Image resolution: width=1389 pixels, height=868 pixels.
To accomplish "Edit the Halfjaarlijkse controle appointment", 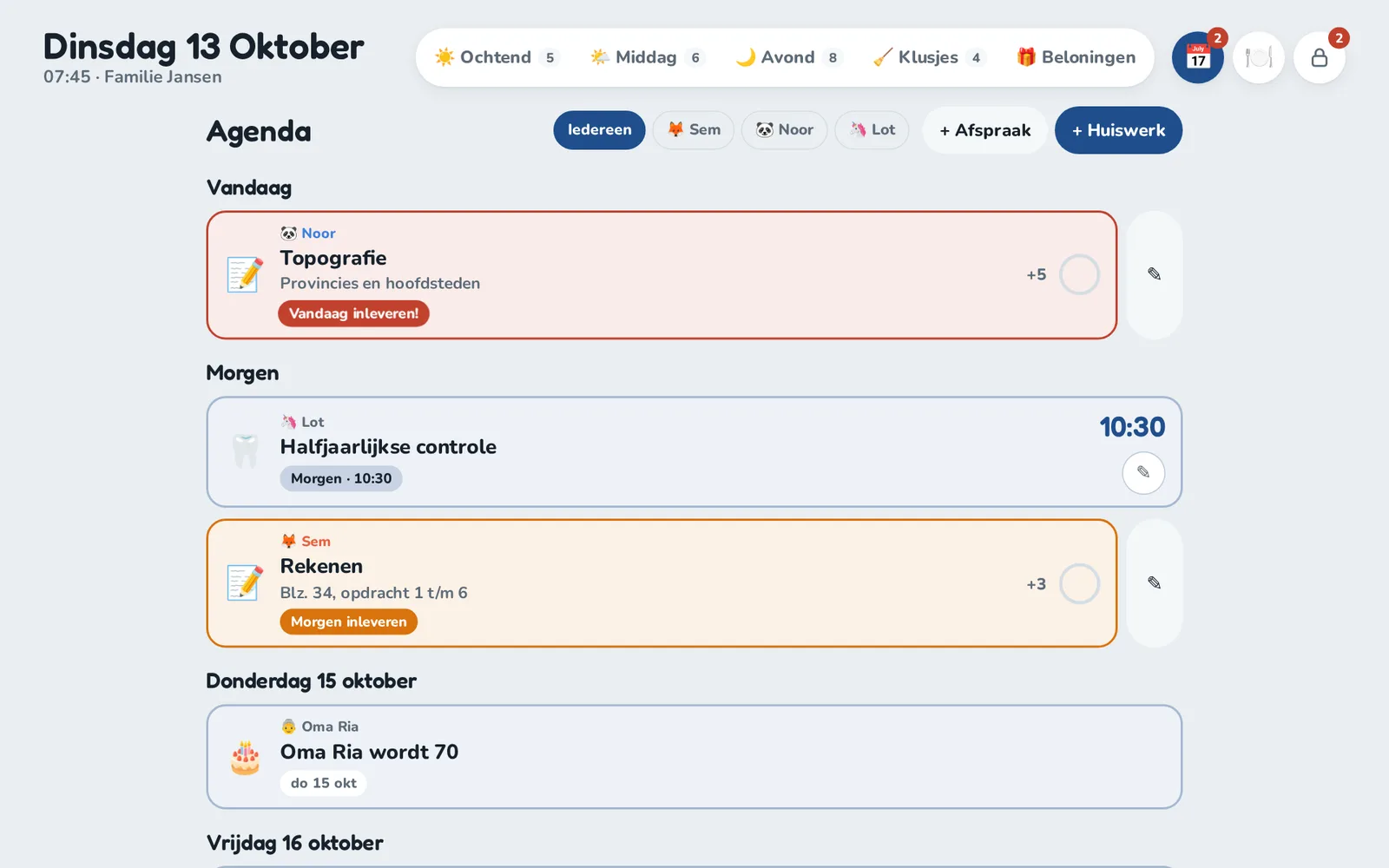I will (x=1143, y=472).
